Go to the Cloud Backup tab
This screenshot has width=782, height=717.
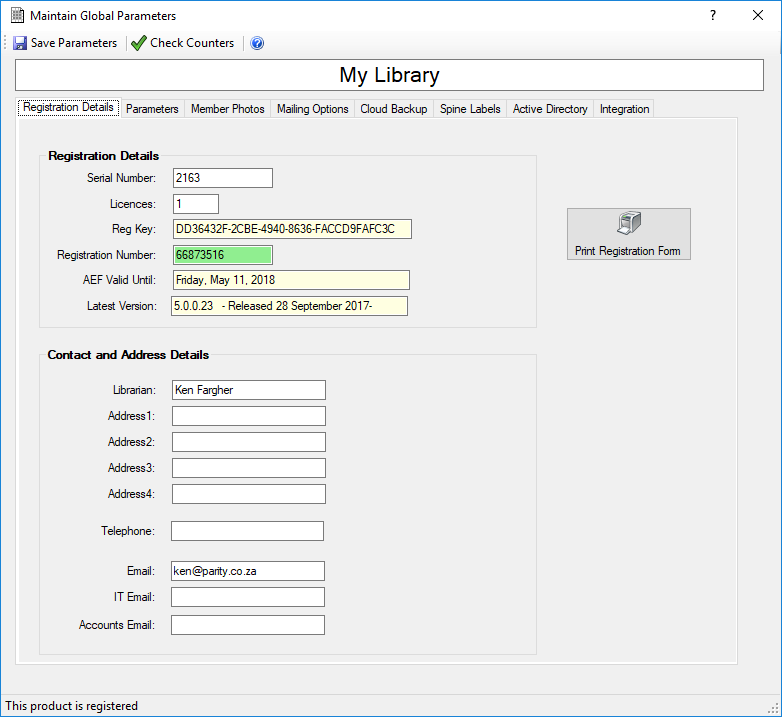tap(394, 109)
